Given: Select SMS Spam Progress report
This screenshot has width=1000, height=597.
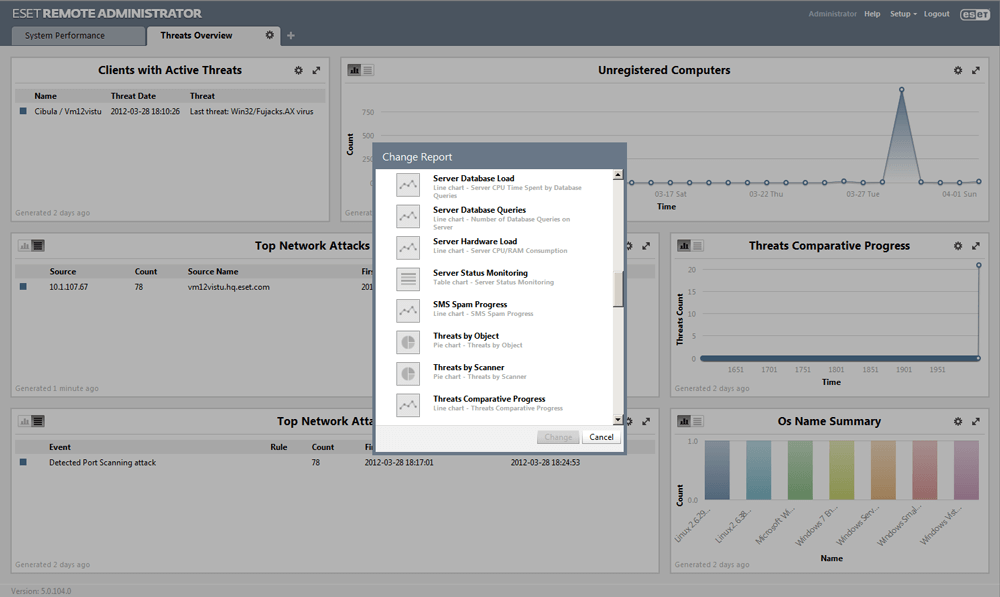Looking at the screenshot, I should point(494,309).
